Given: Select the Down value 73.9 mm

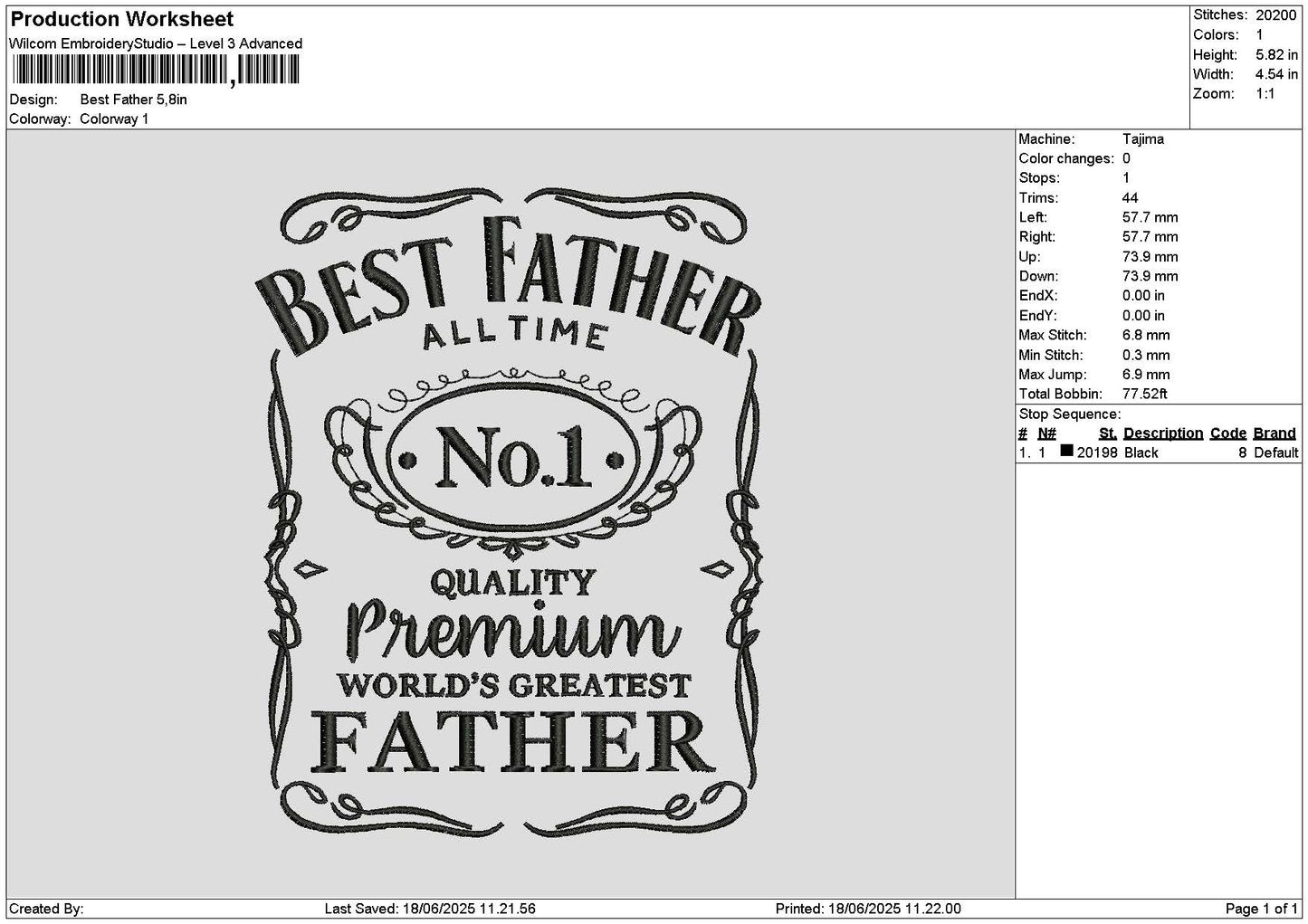Looking at the screenshot, I should (x=1150, y=277).
